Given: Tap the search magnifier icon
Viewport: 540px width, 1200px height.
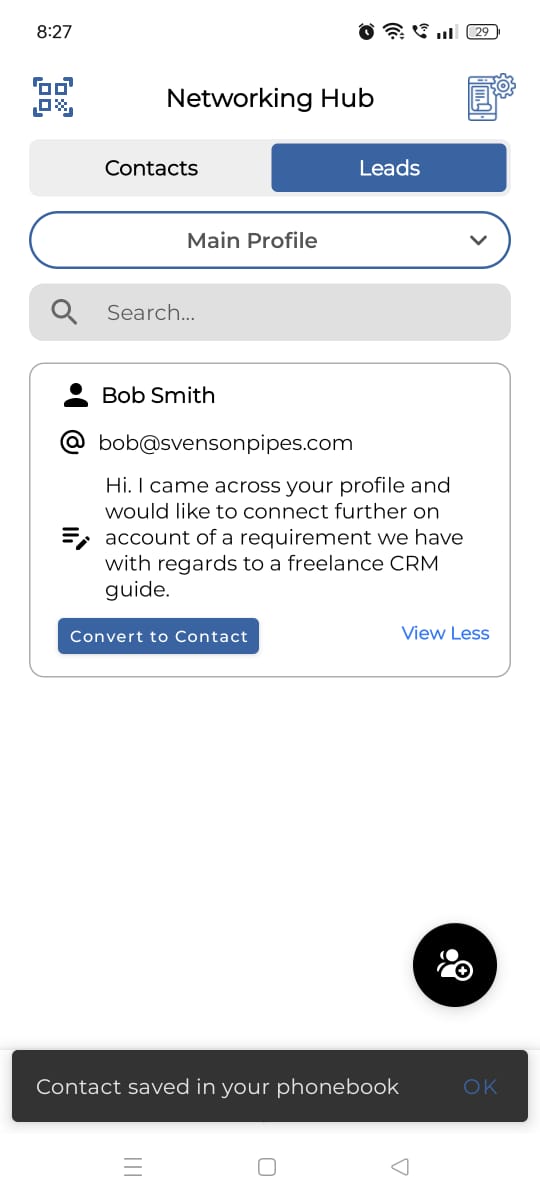Looking at the screenshot, I should coord(64,312).
